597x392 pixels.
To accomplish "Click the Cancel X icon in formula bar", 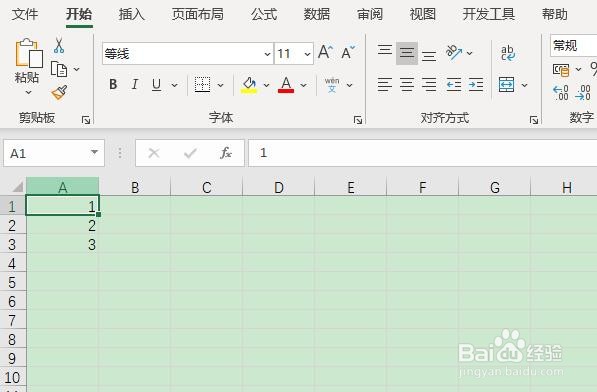I will pyautogui.click(x=154, y=153).
